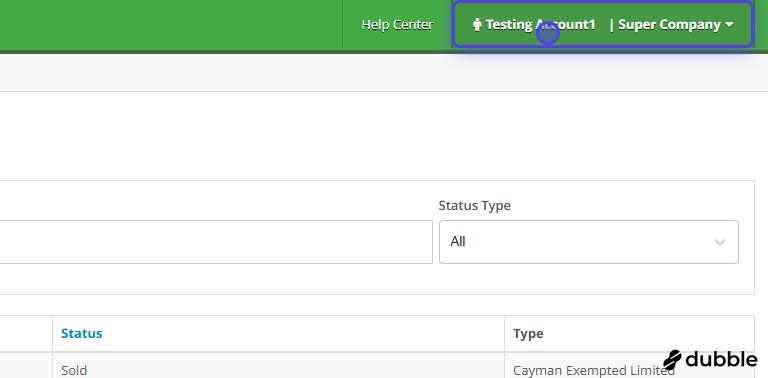Image resolution: width=768 pixels, height=378 pixels.
Task: Open the Testing Account1 account menu
Action: point(602,24)
